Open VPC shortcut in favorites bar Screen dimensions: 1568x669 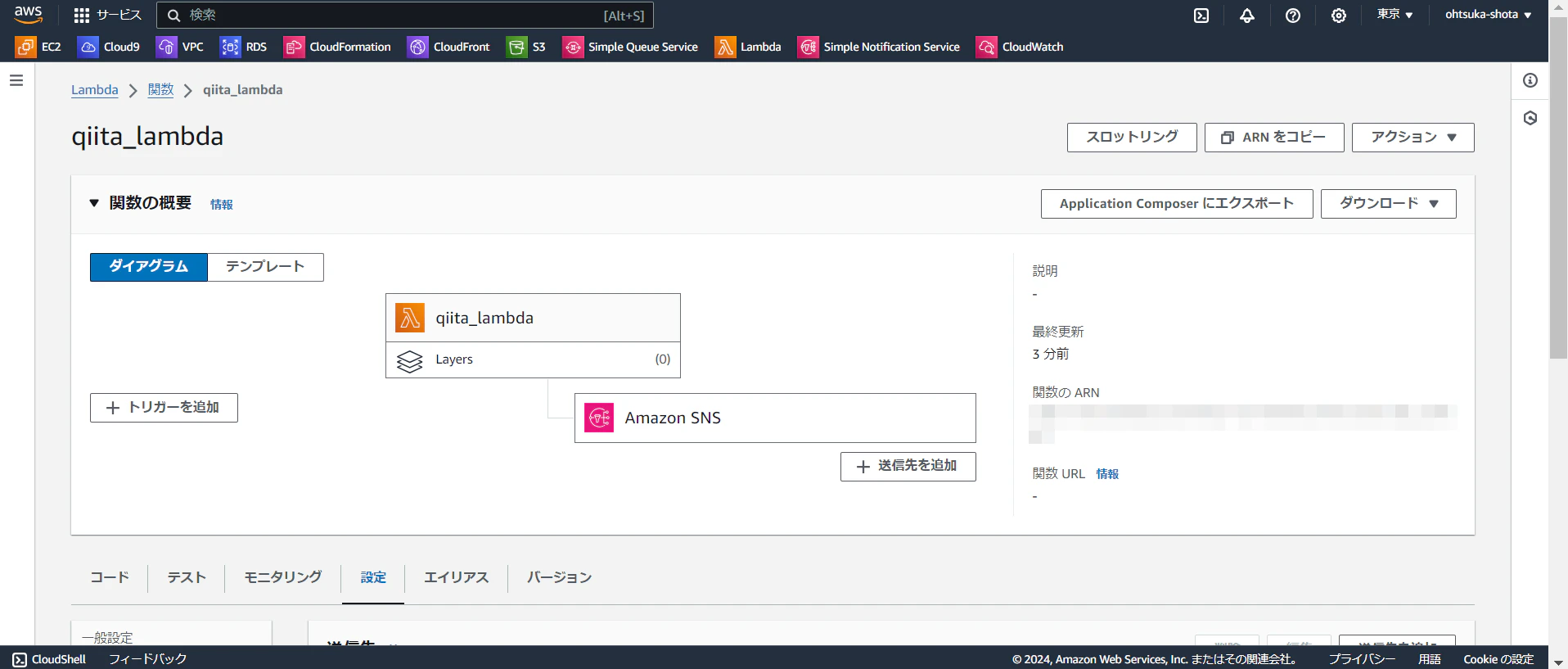pos(180,47)
